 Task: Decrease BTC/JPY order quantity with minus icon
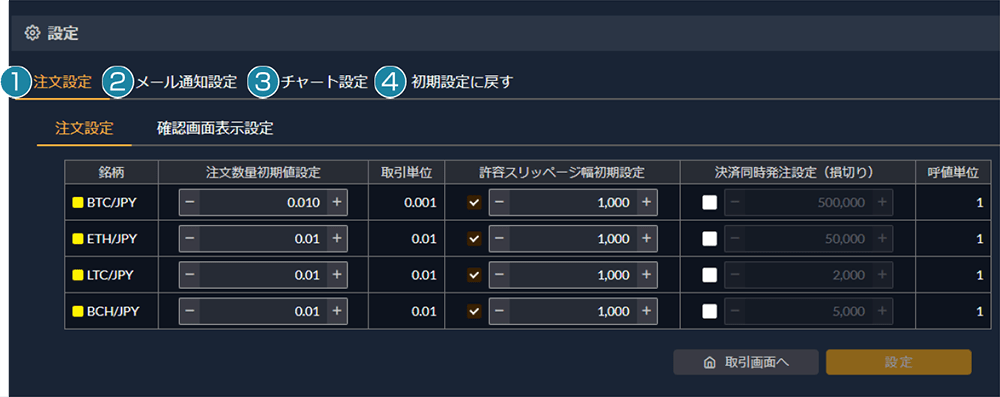189,203
